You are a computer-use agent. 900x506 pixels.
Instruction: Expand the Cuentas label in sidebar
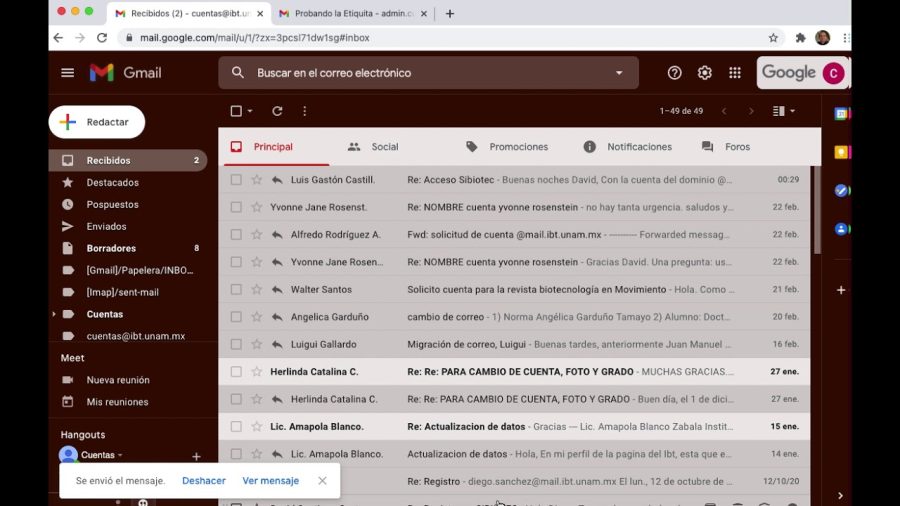click(54, 314)
